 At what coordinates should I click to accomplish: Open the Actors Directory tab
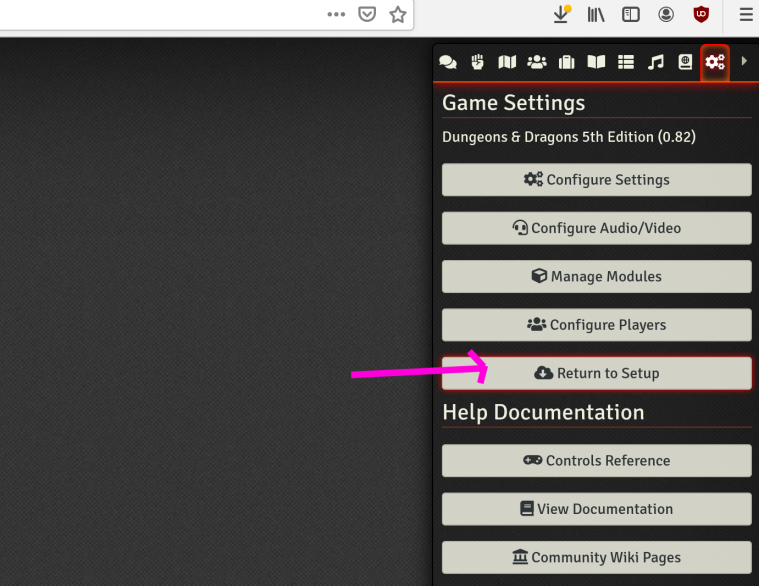(x=537, y=62)
